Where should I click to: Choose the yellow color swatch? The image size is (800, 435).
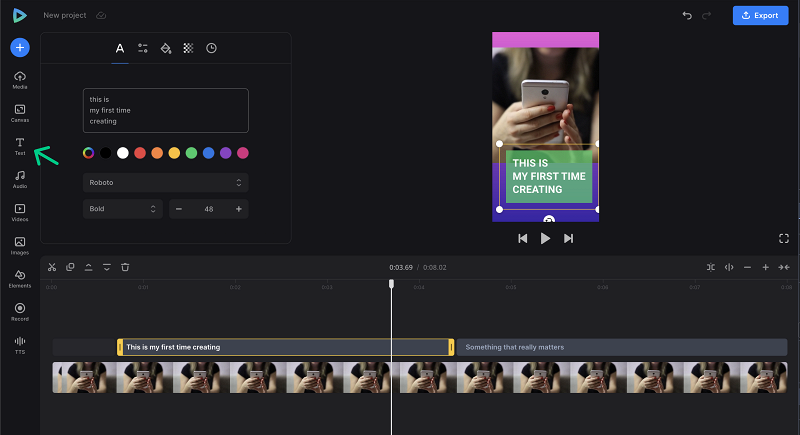point(174,153)
